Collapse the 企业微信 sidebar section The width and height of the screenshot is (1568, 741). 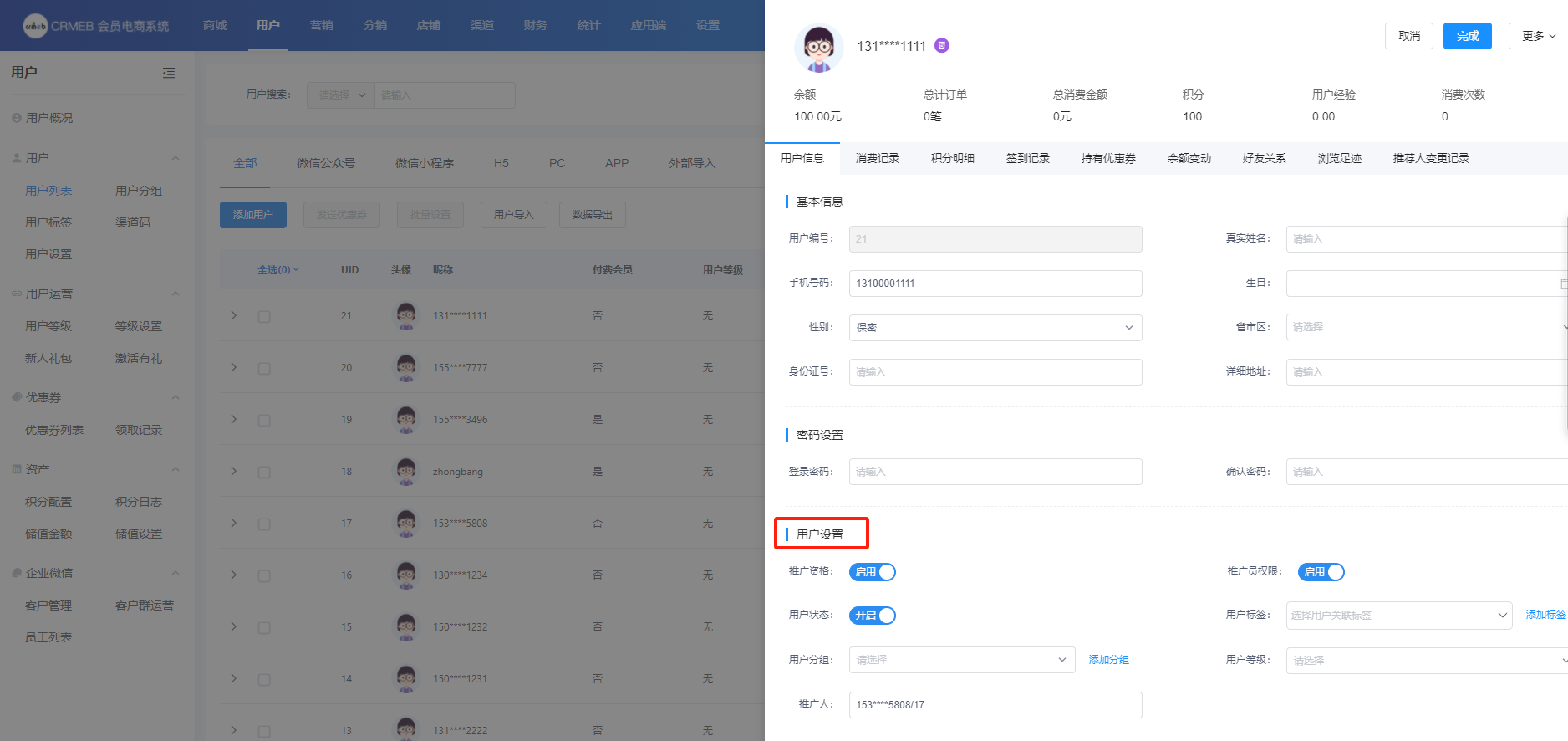point(176,573)
